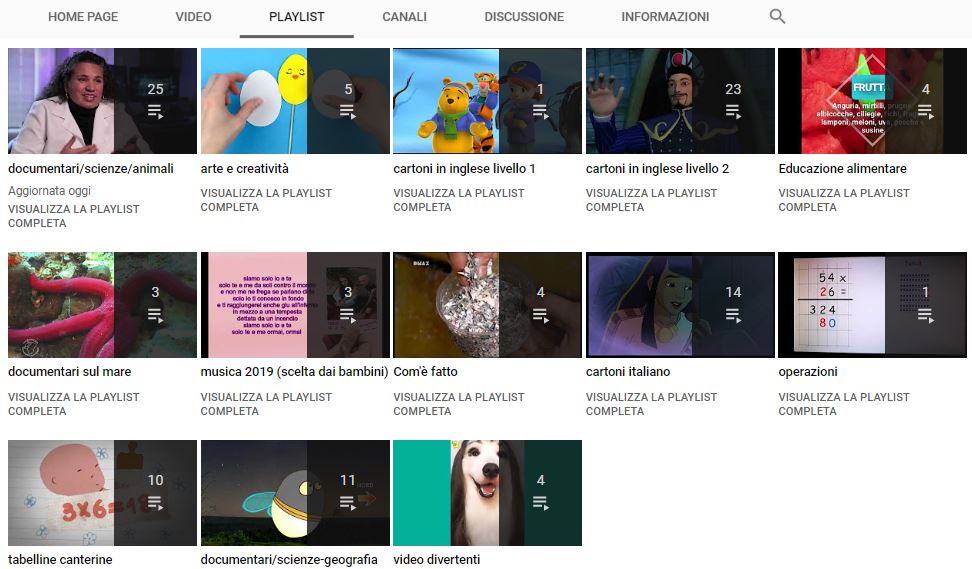Viewport: 972px width, 569px height.
Task: Click playlist icon on video divertenti thumbnail
Action: click(541, 503)
